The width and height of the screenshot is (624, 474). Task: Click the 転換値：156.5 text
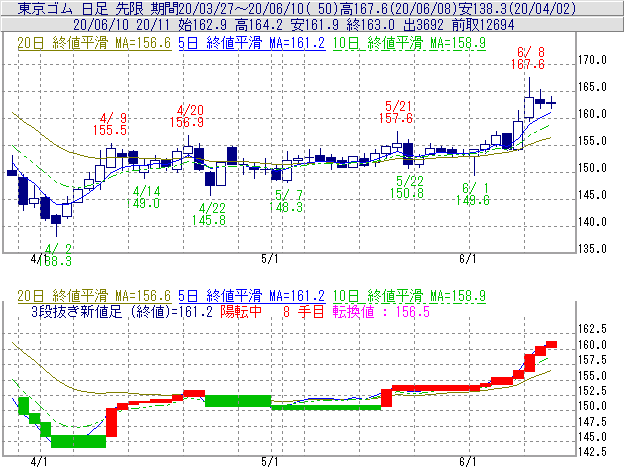(x=381, y=312)
